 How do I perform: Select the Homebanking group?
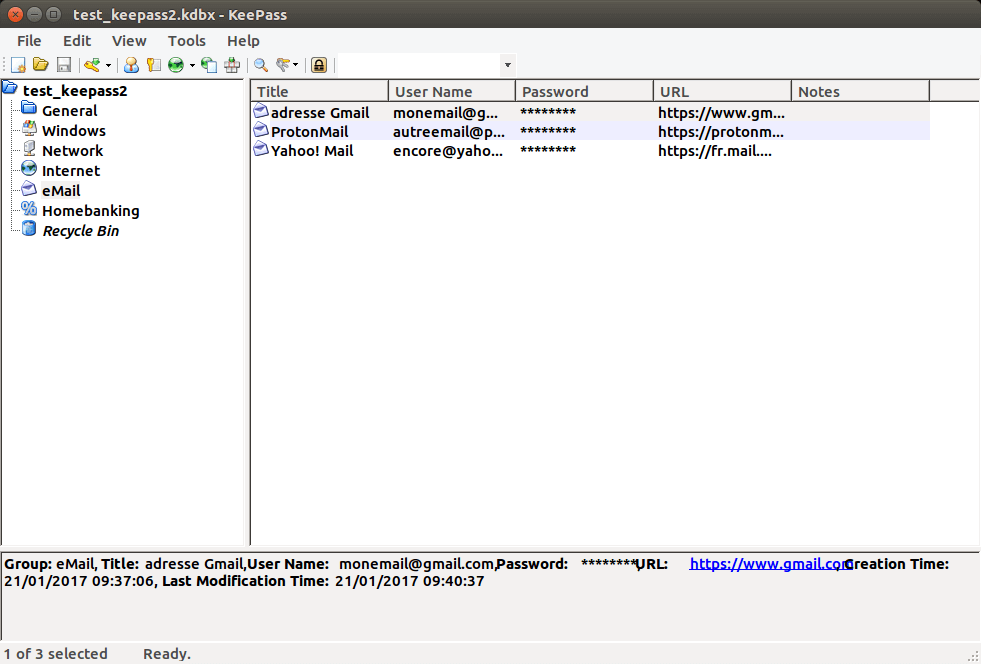coord(91,211)
